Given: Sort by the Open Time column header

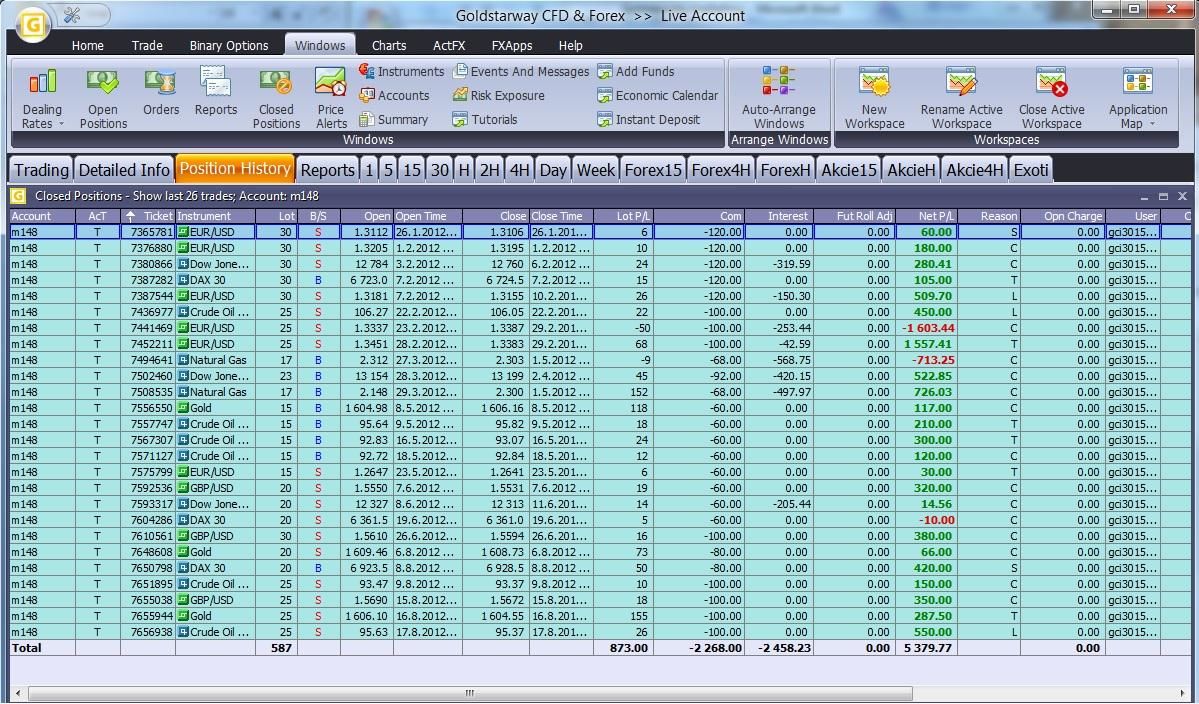Looking at the screenshot, I should click(427, 216).
